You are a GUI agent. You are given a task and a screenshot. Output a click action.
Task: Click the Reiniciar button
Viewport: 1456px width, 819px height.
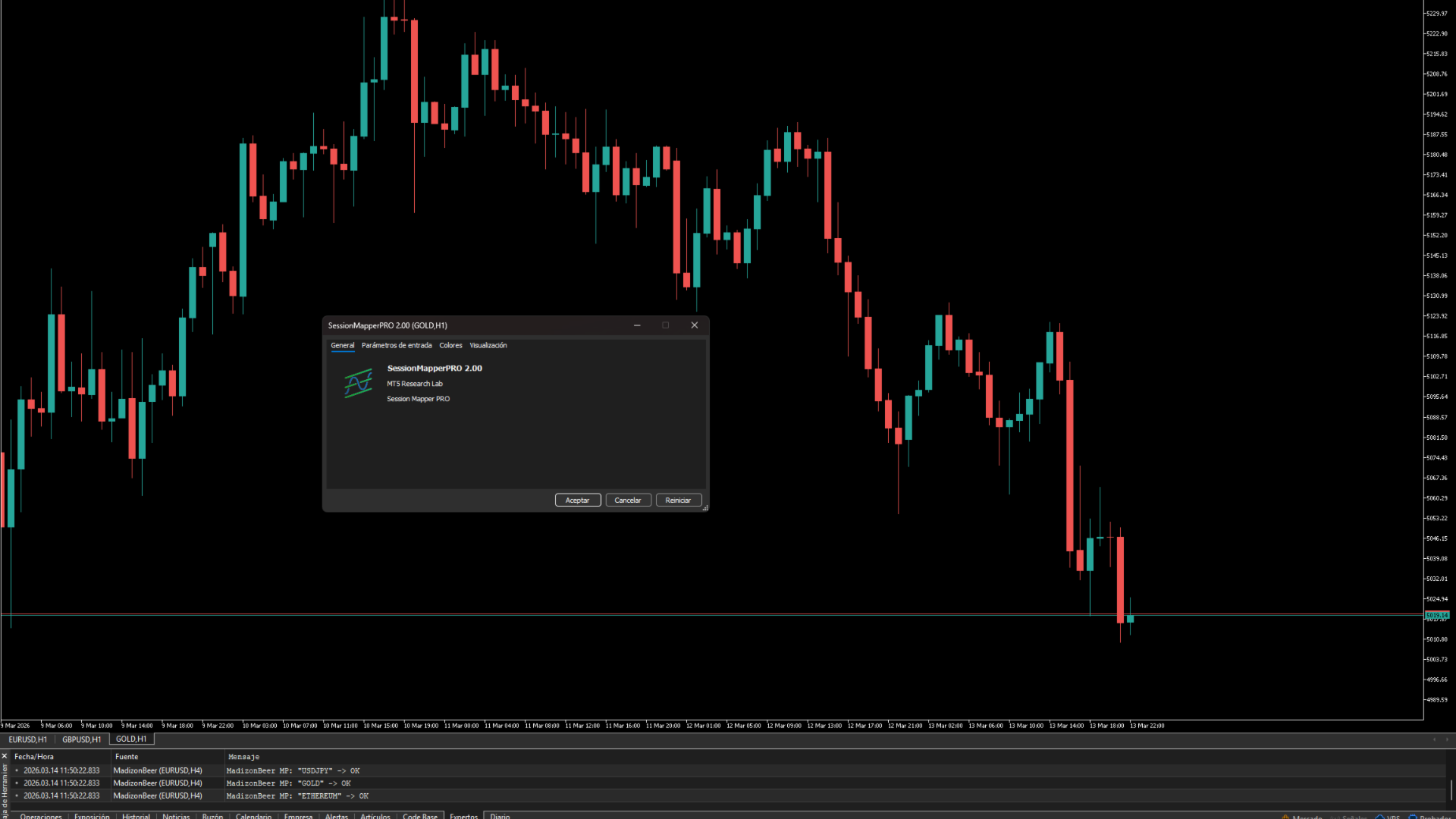click(678, 500)
